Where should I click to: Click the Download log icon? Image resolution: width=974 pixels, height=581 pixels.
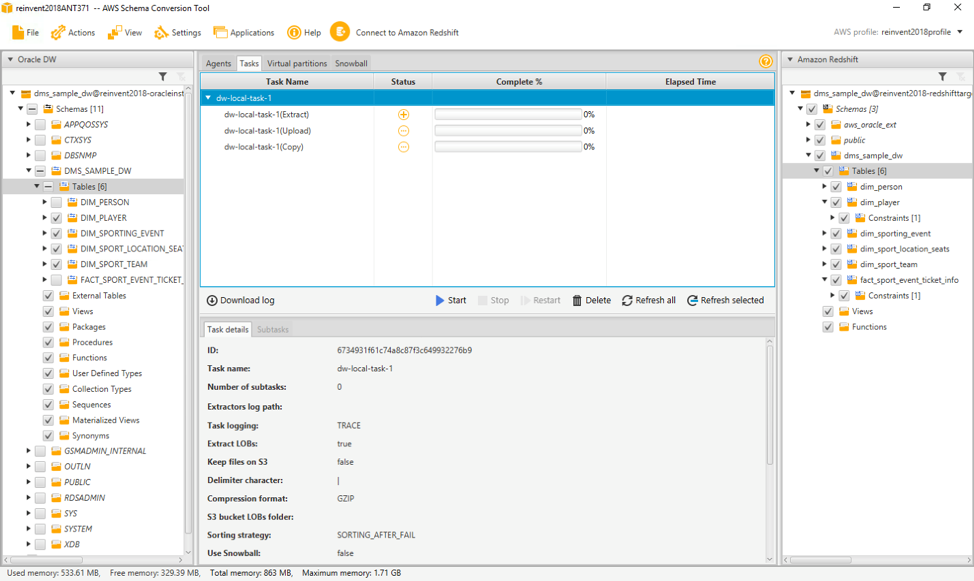pyautogui.click(x=212, y=300)
